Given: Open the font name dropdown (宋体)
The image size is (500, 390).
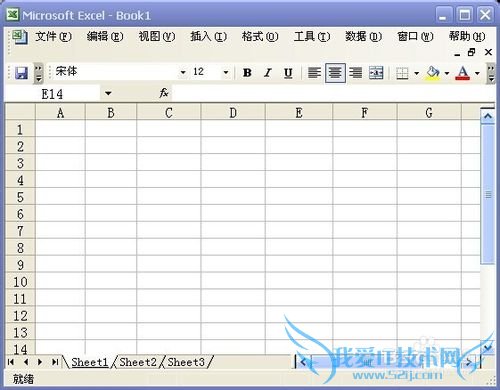Looking at the screenshot, I should 183,72.
